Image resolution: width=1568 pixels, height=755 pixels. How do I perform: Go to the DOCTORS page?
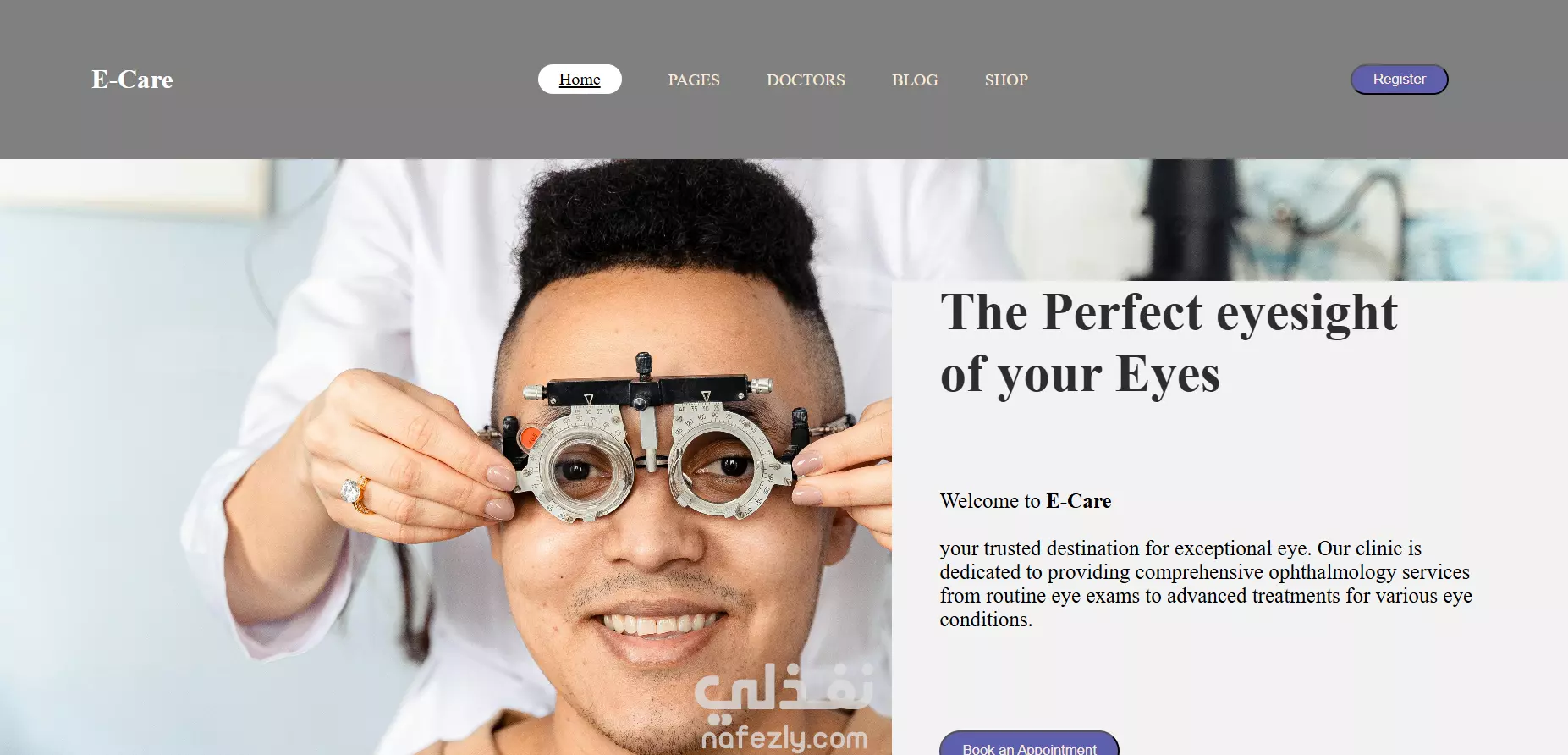coord(806,80)
